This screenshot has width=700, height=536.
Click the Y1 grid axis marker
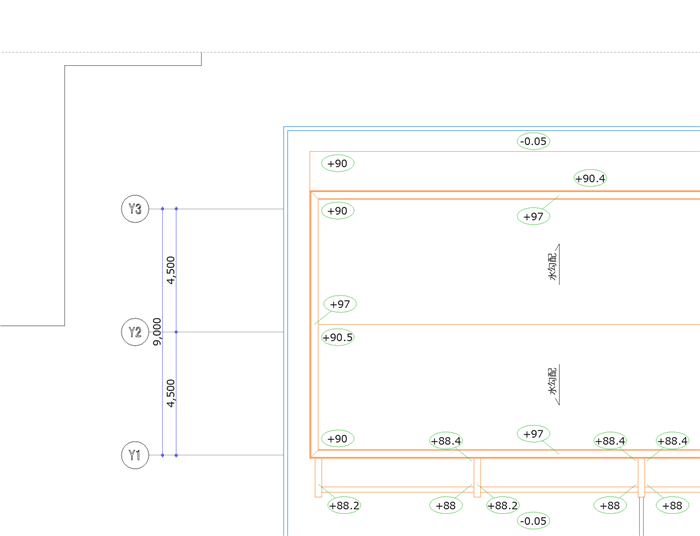135,455
